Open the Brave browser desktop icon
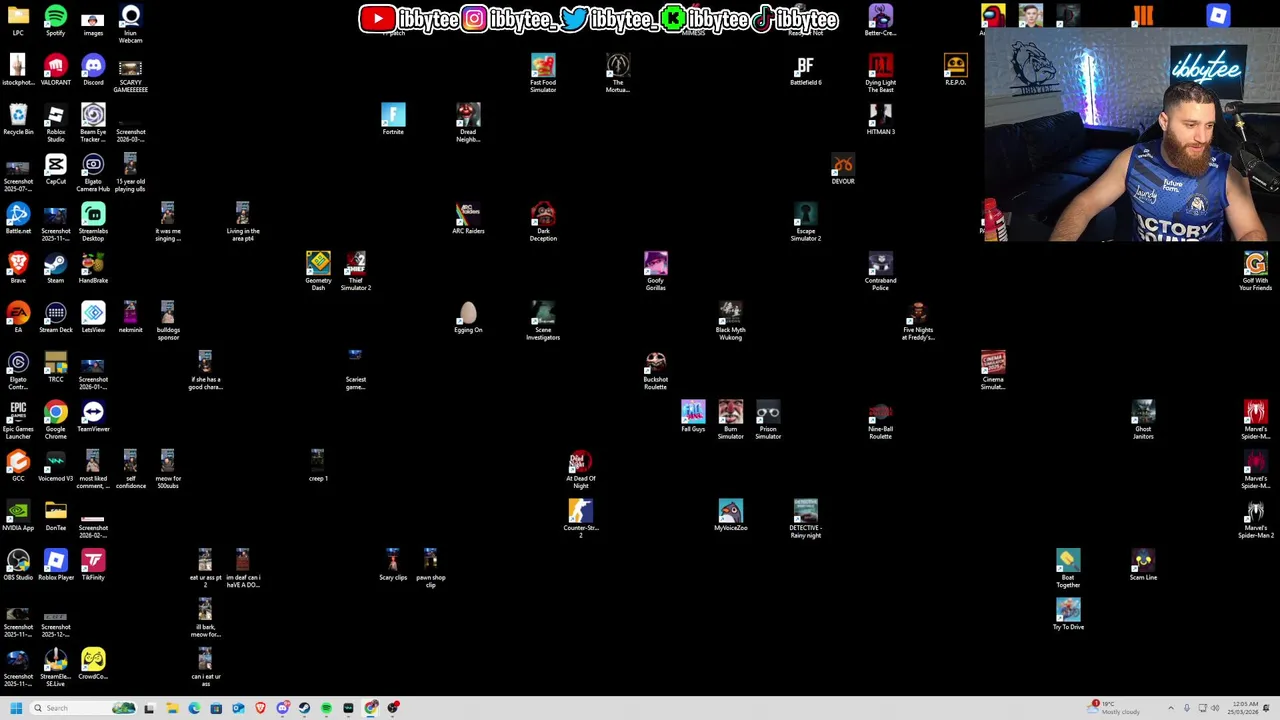Image resolution: width=1280 pixels, height=720 pixels. [x=18, y=268]
